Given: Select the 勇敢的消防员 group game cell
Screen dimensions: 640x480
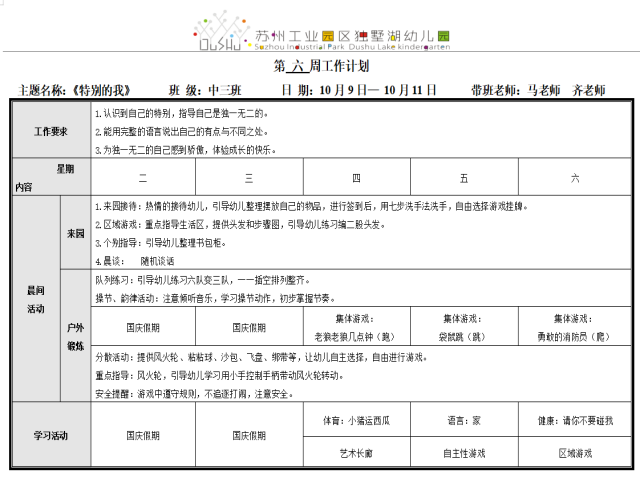Looking at the screenshot, I should 574,327.
